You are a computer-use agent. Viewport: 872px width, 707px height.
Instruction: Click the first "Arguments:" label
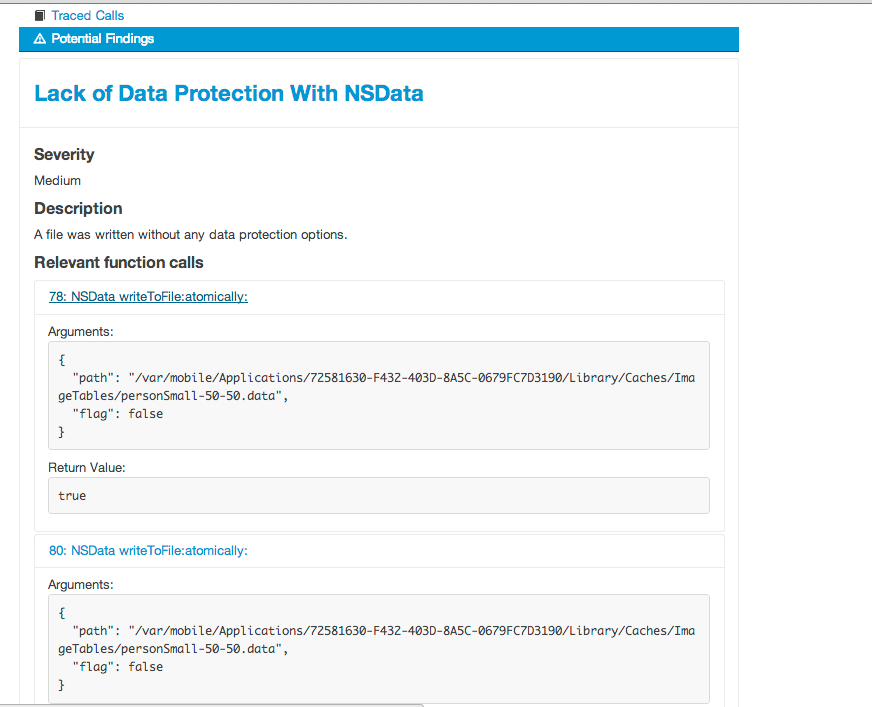(x=81, y=331)
